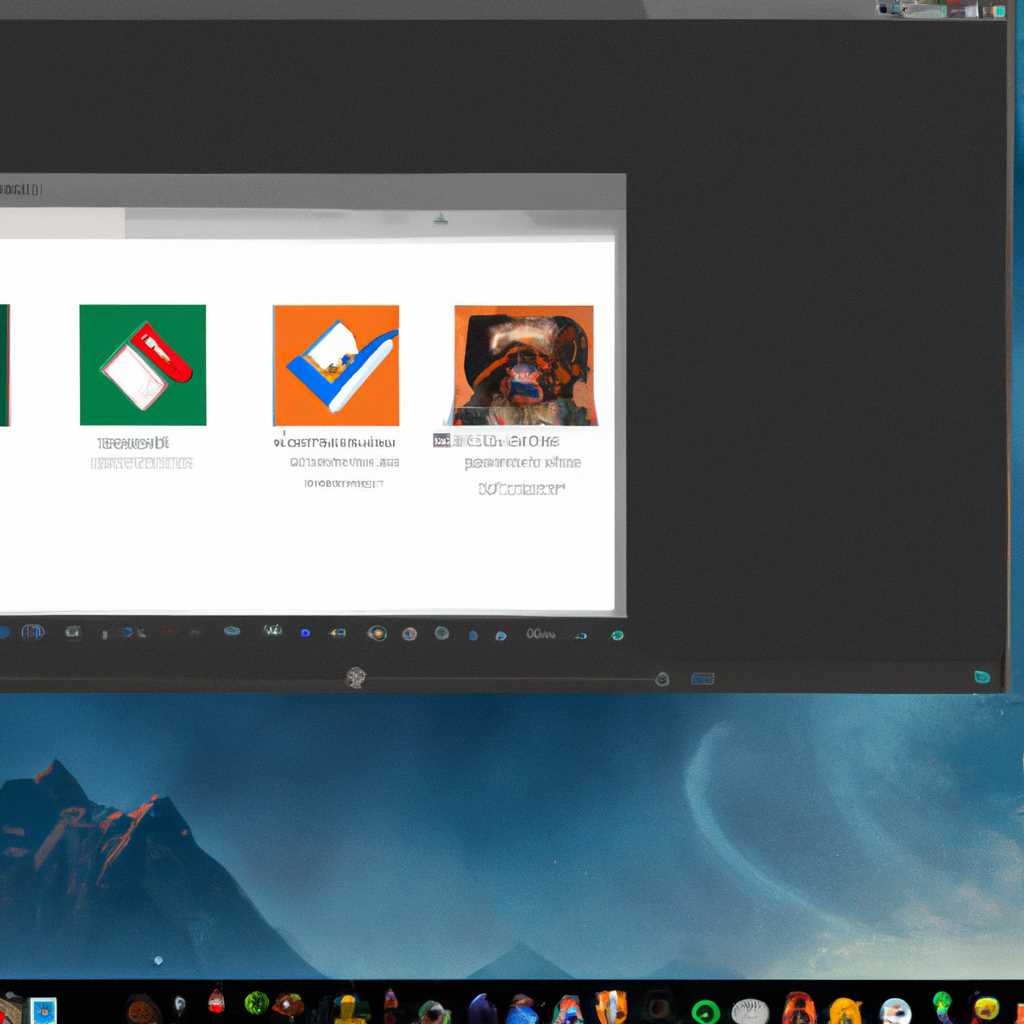This screenshot has width=1024, height=1024.
Task: Click the blue rectangle button beside the slider
Action: click(x=703, y=679)
